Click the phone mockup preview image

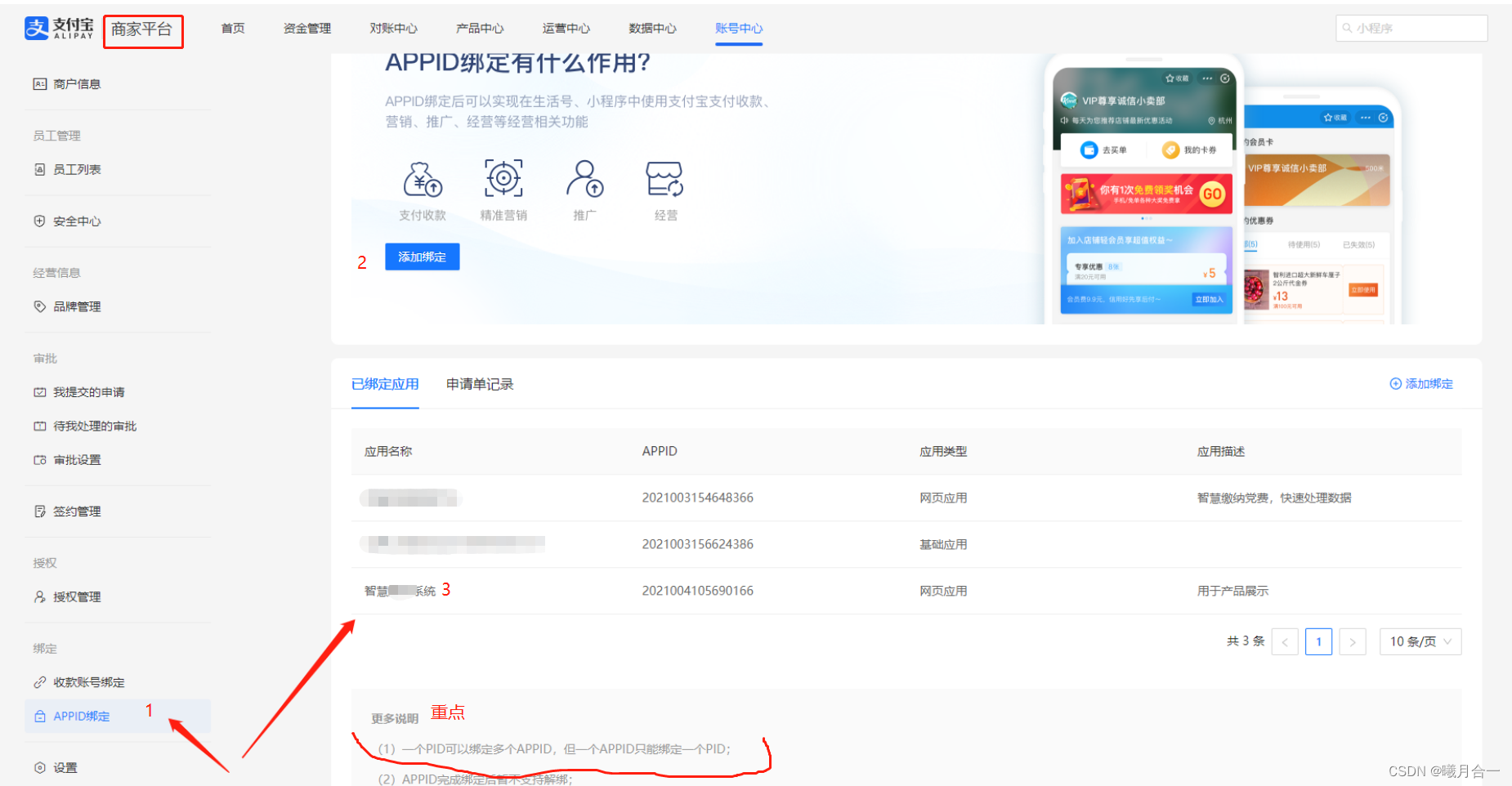pyautogui.click(x=1223, y=190)
